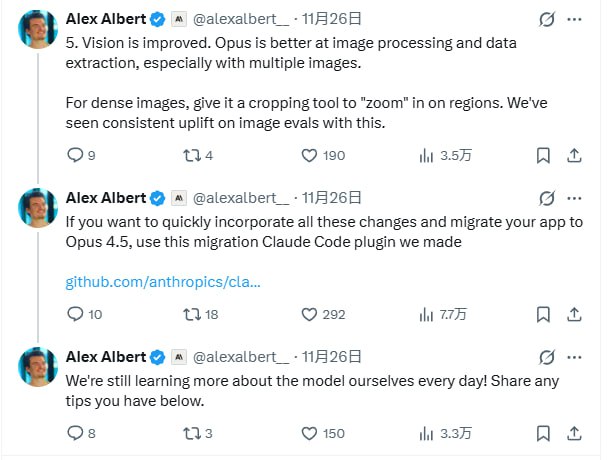Retweet the tweet with 18 reposts
The width and height of the screenshot is (607, 460).
pyautogui.click(x=192, y=314)
